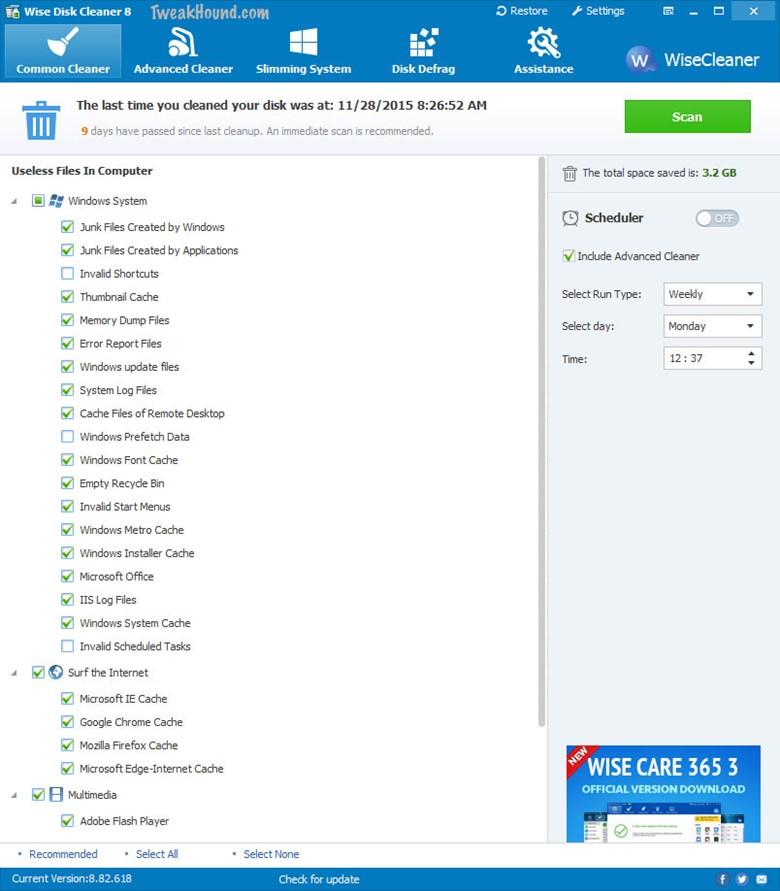The image size is (780, 891).
Task: Uncheck Junk Files Created by Windows
Action: pyautogui.click(x=67, y=227)
